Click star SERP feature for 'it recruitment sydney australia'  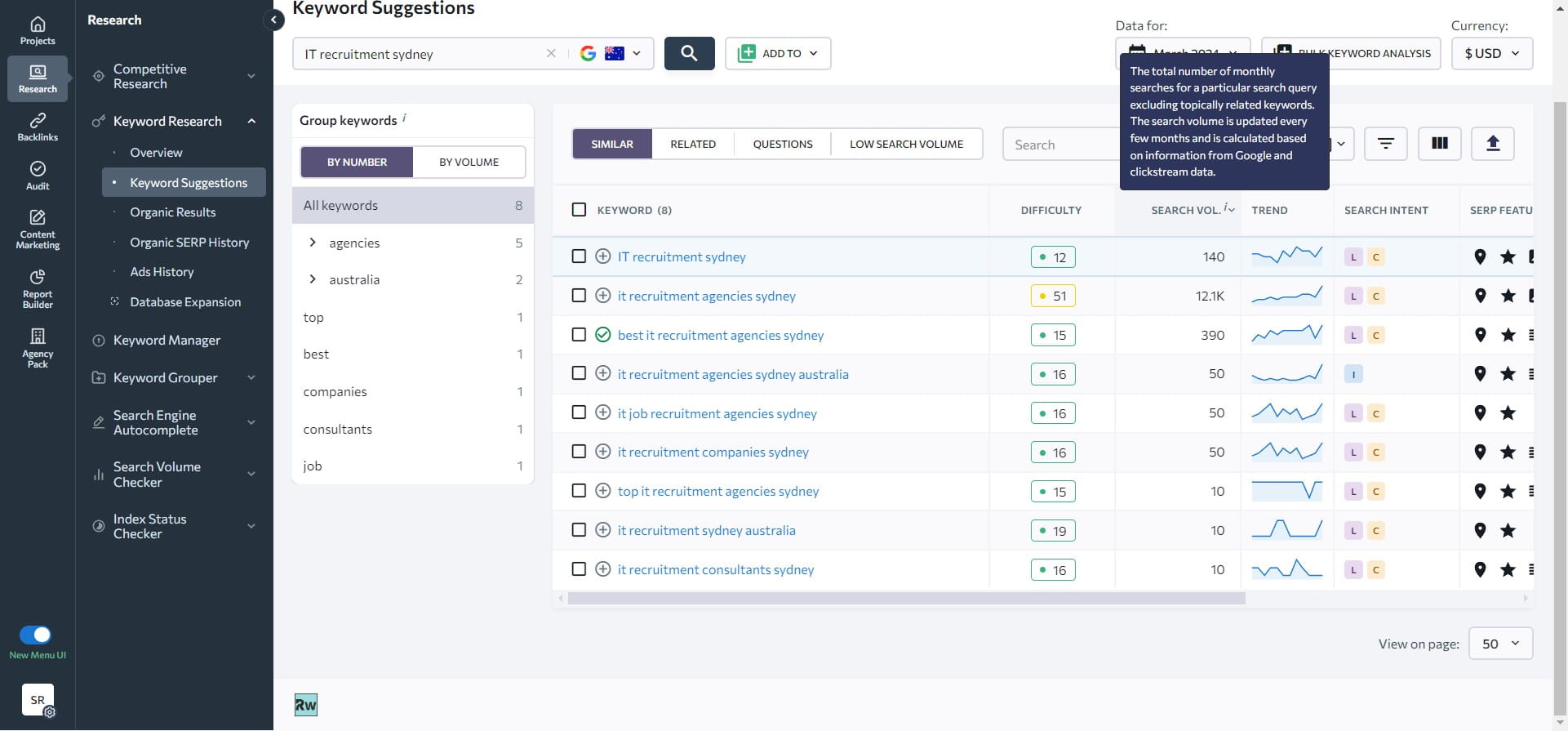[x=1508, y=530]
